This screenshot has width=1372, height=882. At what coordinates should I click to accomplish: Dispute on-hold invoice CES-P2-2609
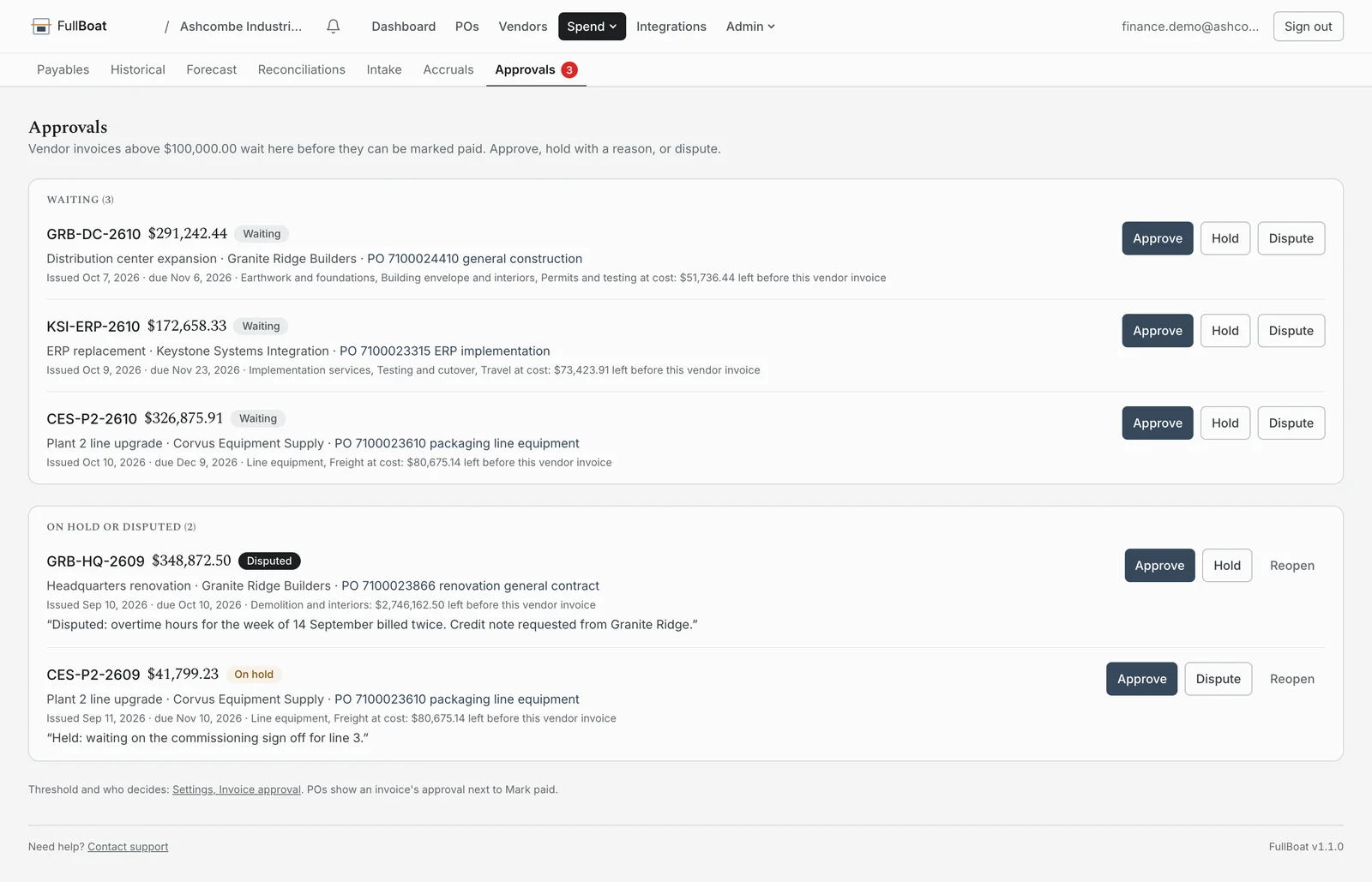1219,679
